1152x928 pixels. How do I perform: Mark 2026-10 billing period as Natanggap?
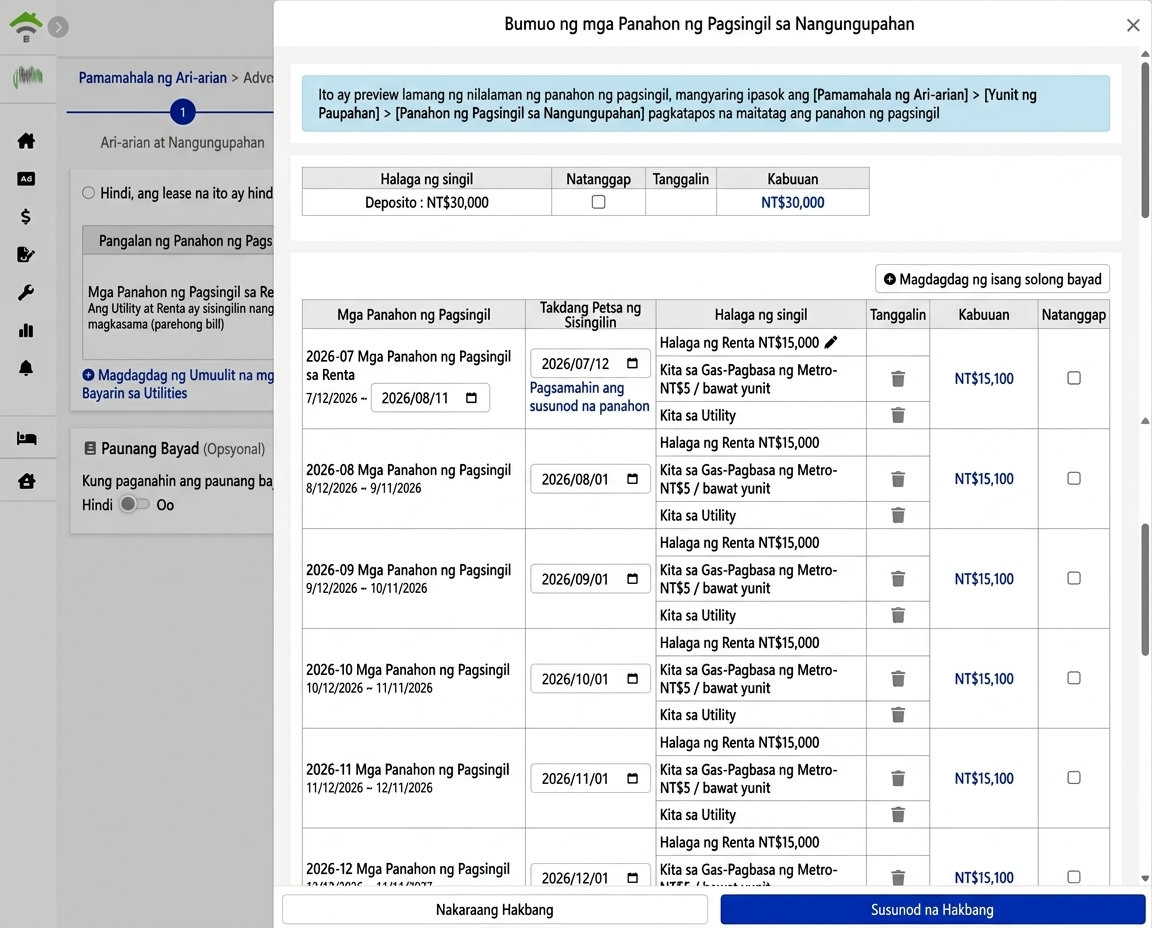pos(1073,678)
